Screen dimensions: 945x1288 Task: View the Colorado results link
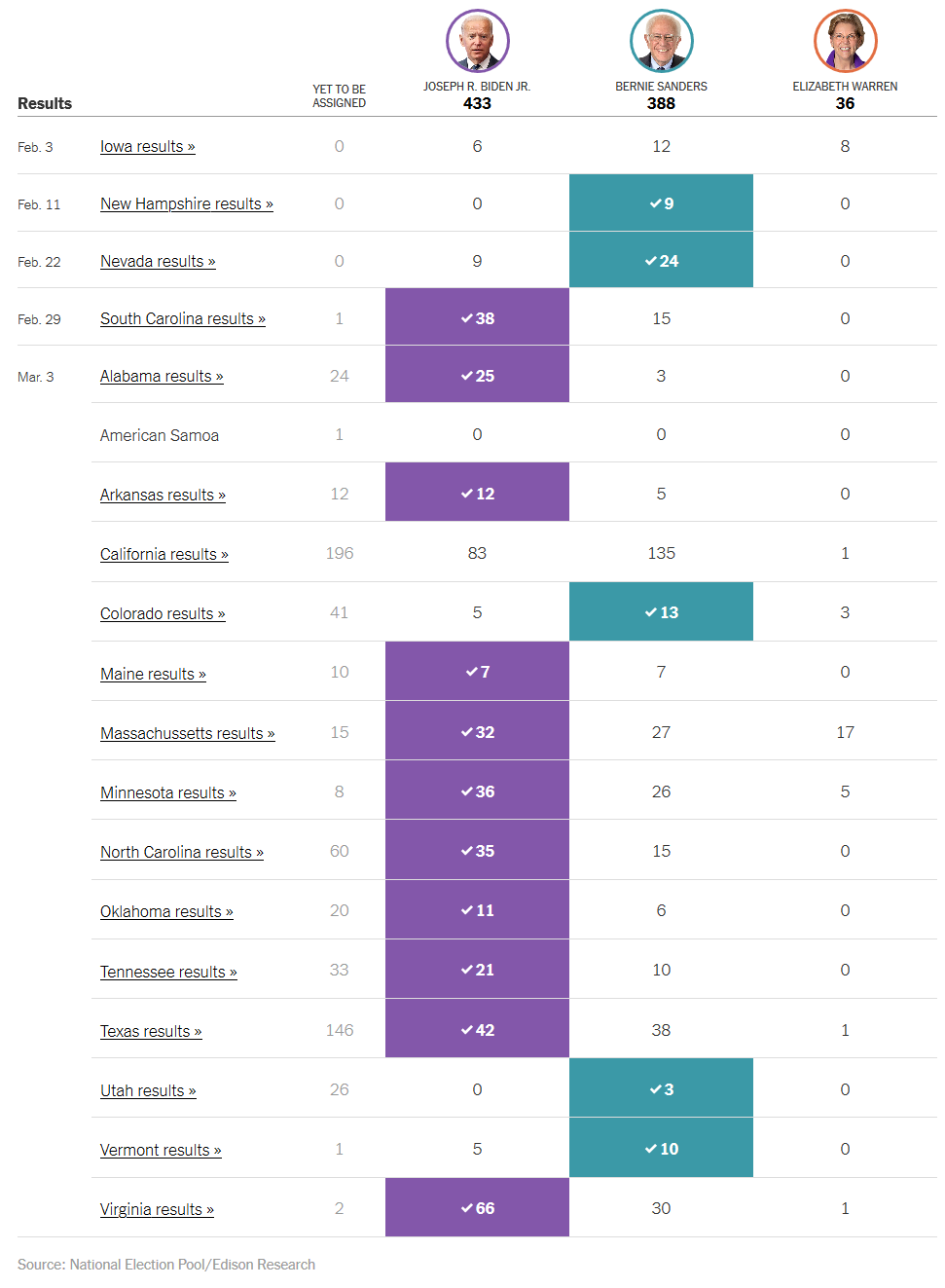163,614
